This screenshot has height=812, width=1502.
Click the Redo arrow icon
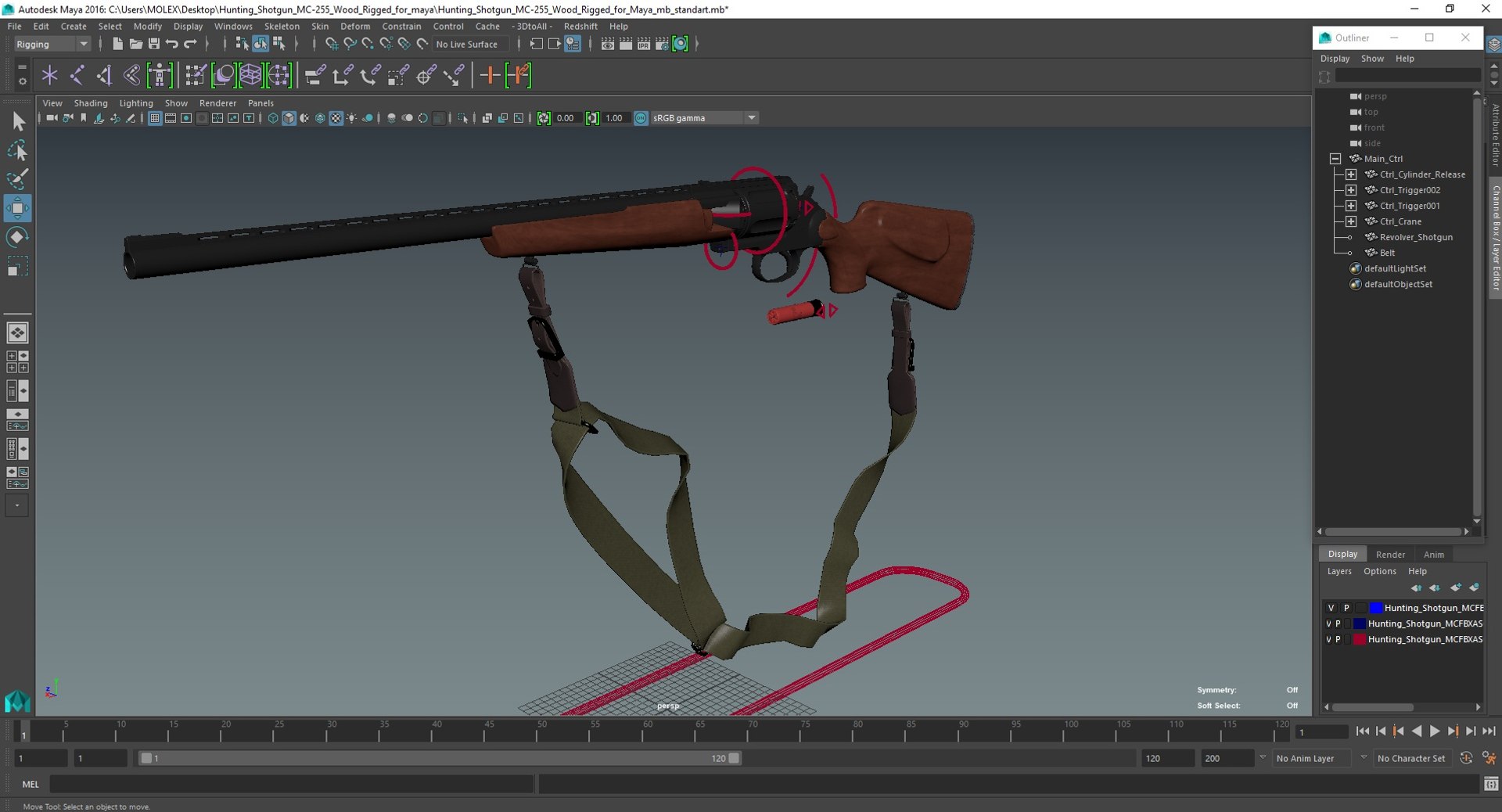tap(190, 44)
